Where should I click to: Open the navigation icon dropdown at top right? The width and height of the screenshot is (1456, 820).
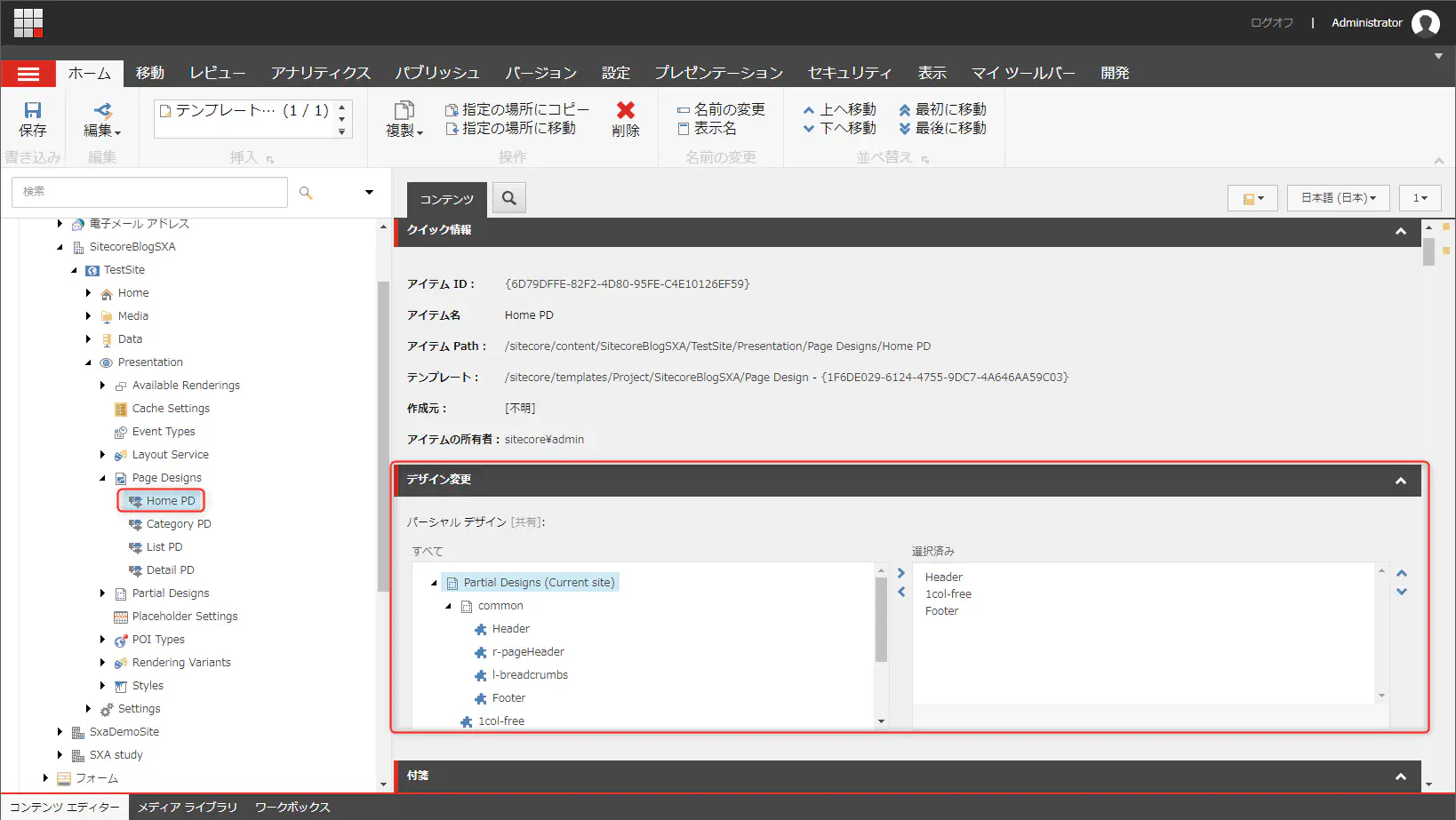[x=1252, y=198]
